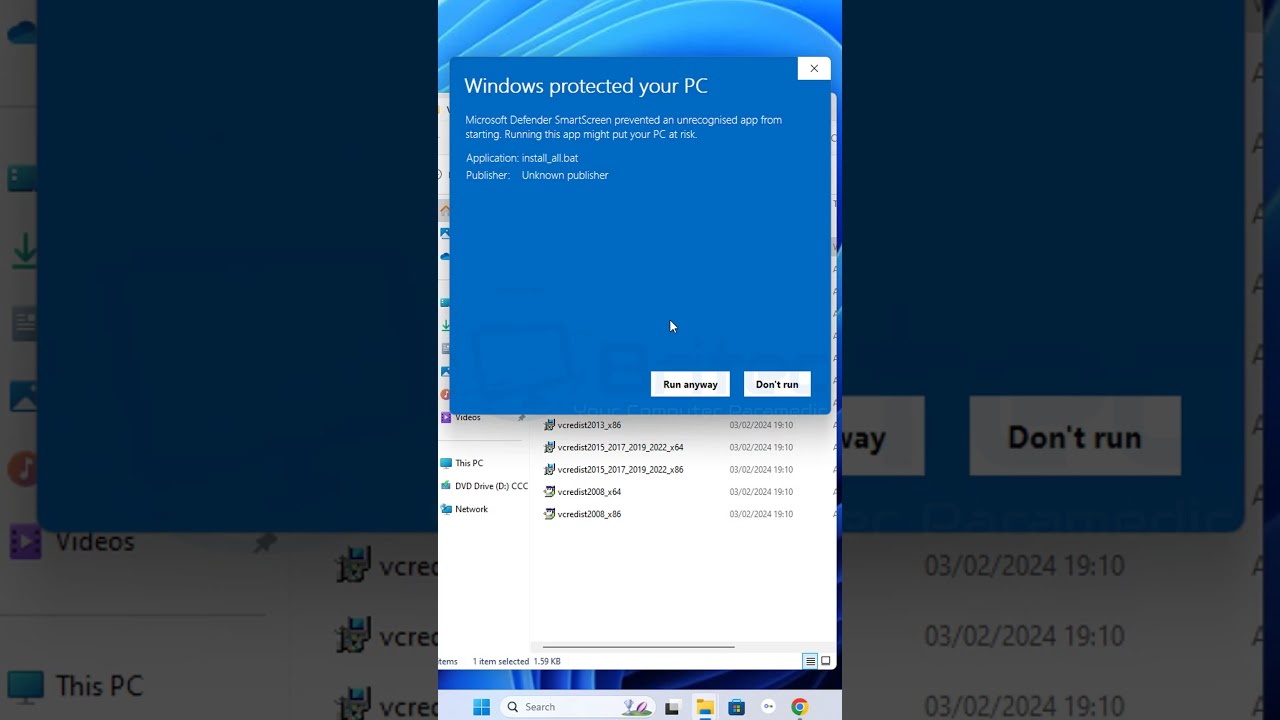Open Microsoft Store from the taskbar
Image resolution: width=1280 pixels, height=720 pixels.
(x=736, y=707)
